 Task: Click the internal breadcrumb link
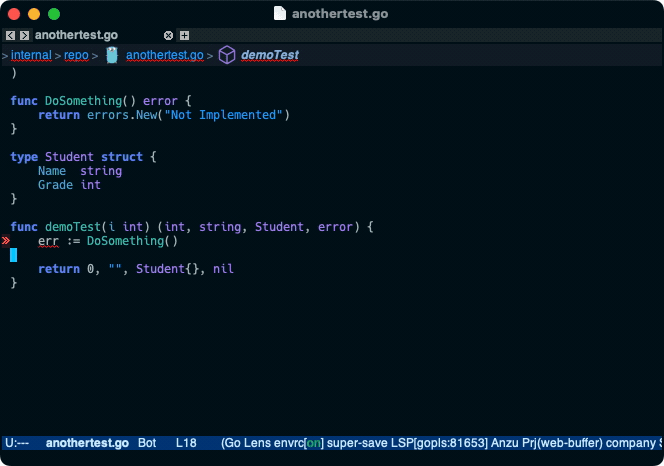click(x=31, y=55)
